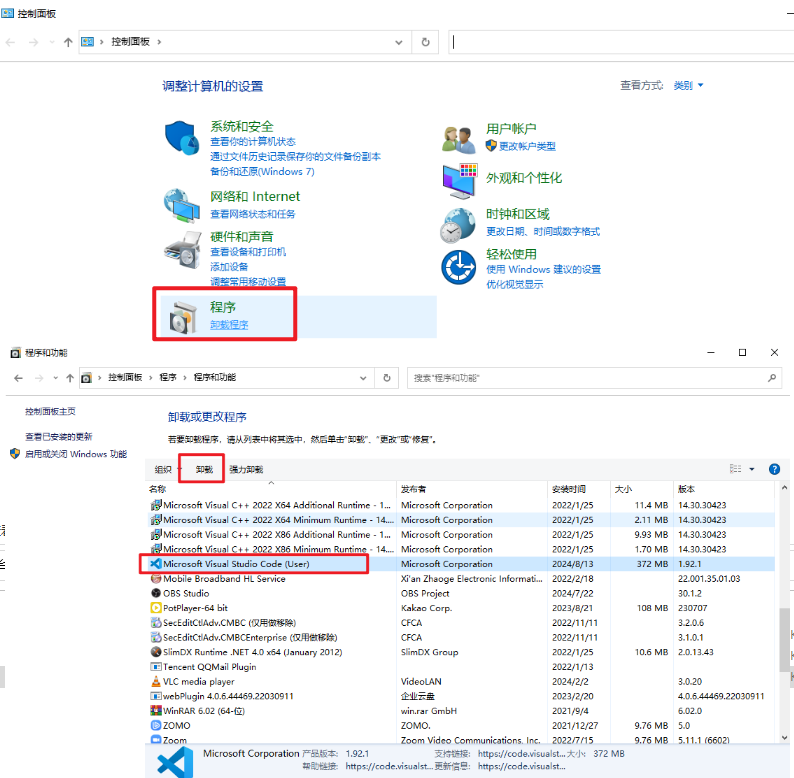Open 启用或关闭 Windows 功能 link

(76, 454)
